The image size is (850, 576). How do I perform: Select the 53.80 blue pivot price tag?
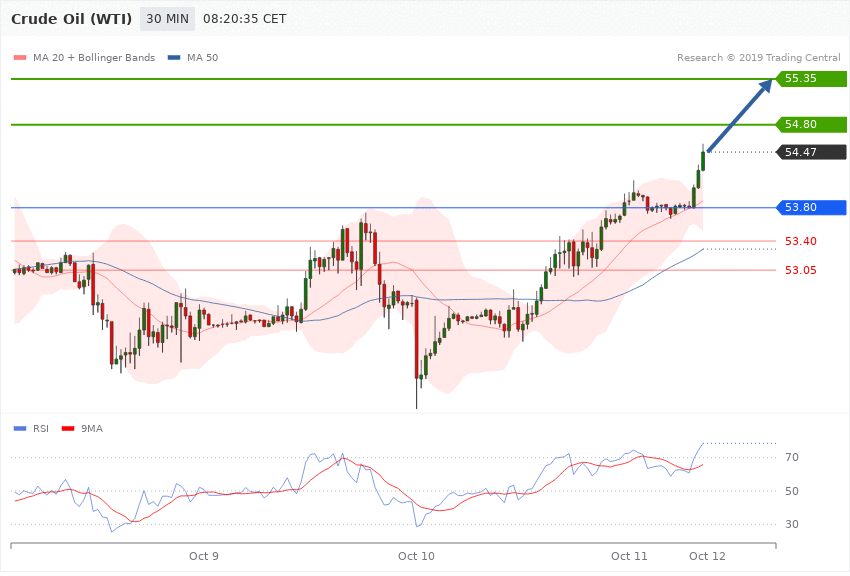pos(812,208)
